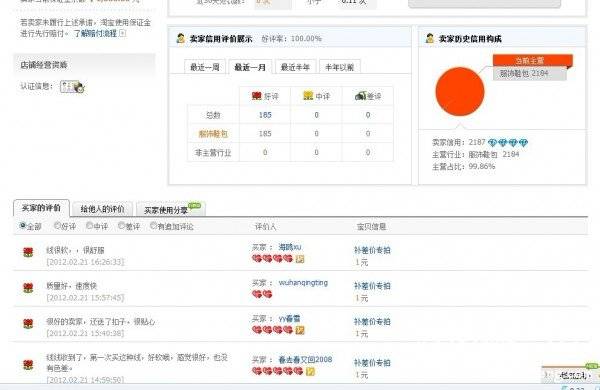
Task: Click the floating widget at bottom right corner
Action: (x=571, y=375)
